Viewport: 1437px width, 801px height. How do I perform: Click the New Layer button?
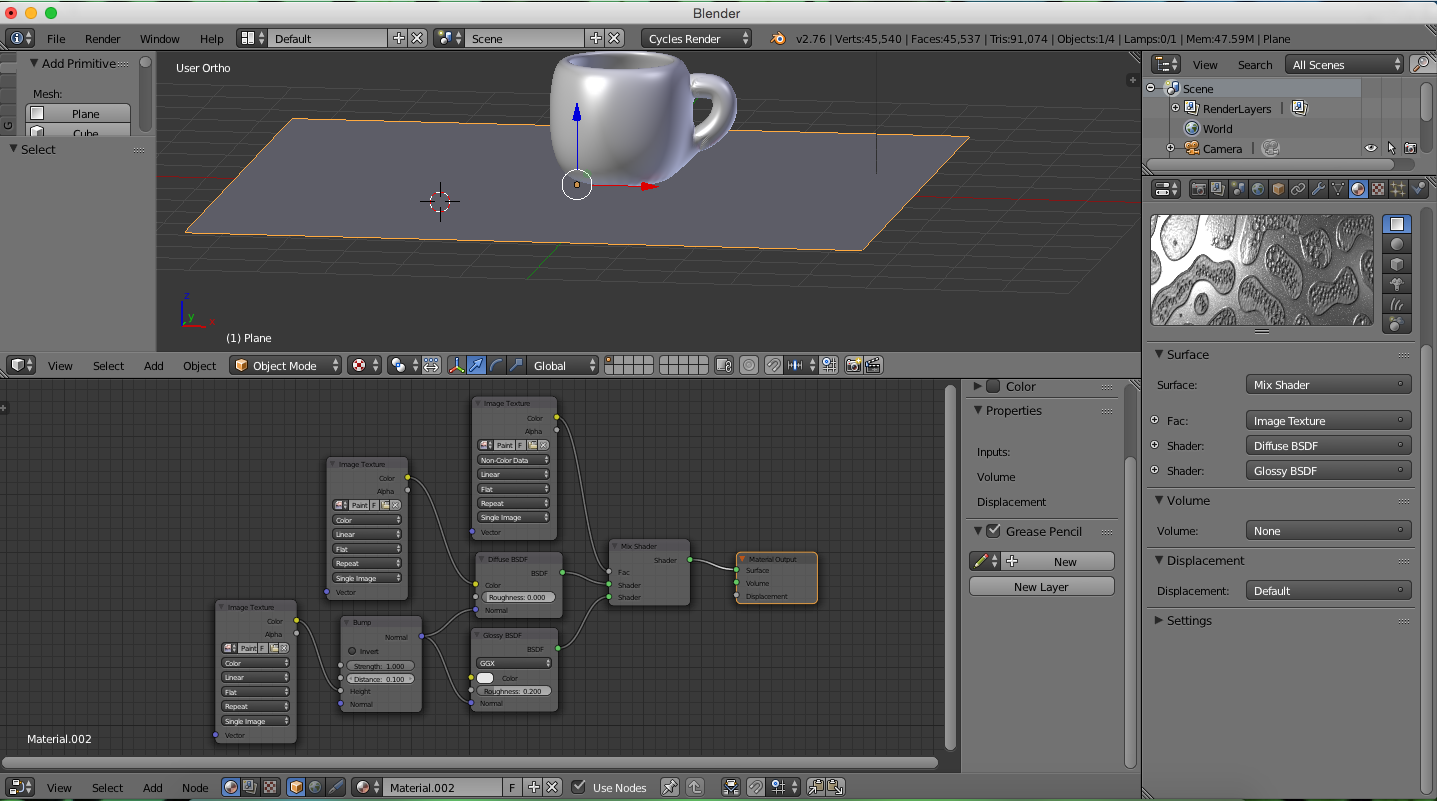click(x=1041, y=586)
